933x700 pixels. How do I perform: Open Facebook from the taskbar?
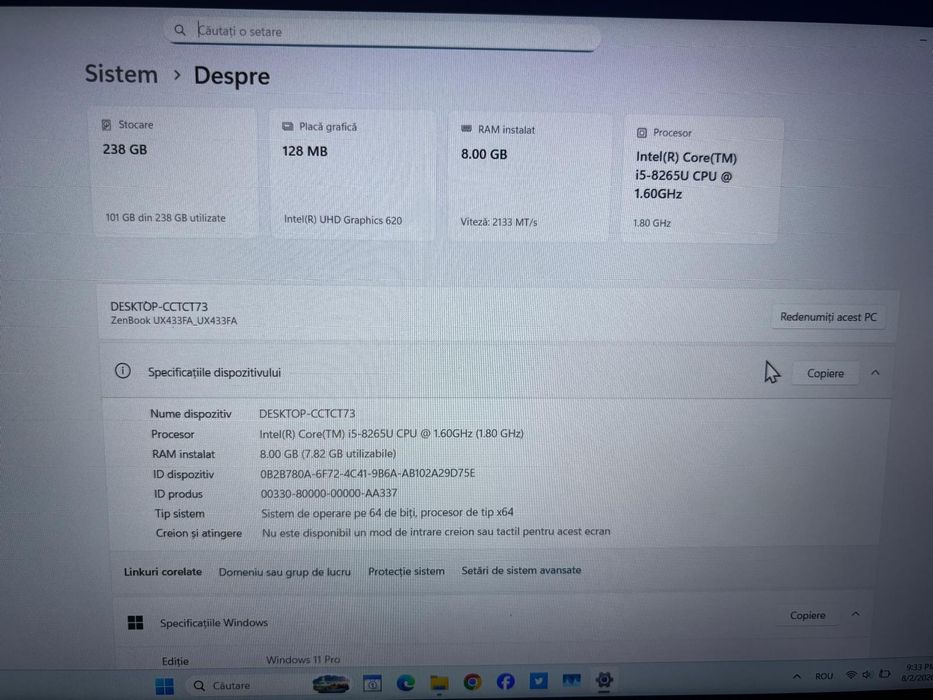(x=505, y=682)
